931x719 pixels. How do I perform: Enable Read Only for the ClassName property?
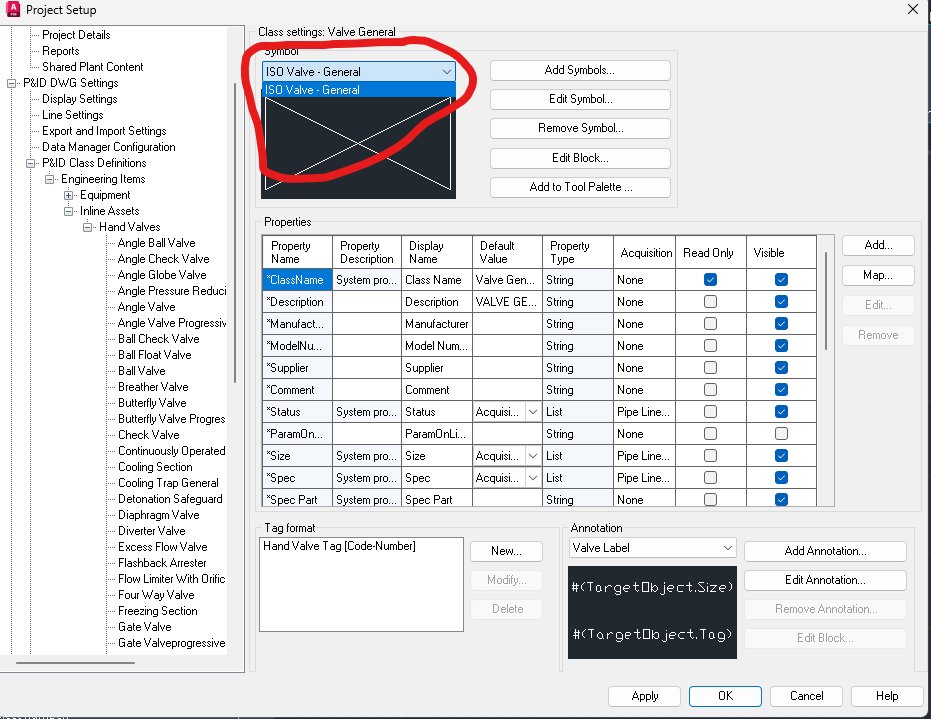(709, 280)
